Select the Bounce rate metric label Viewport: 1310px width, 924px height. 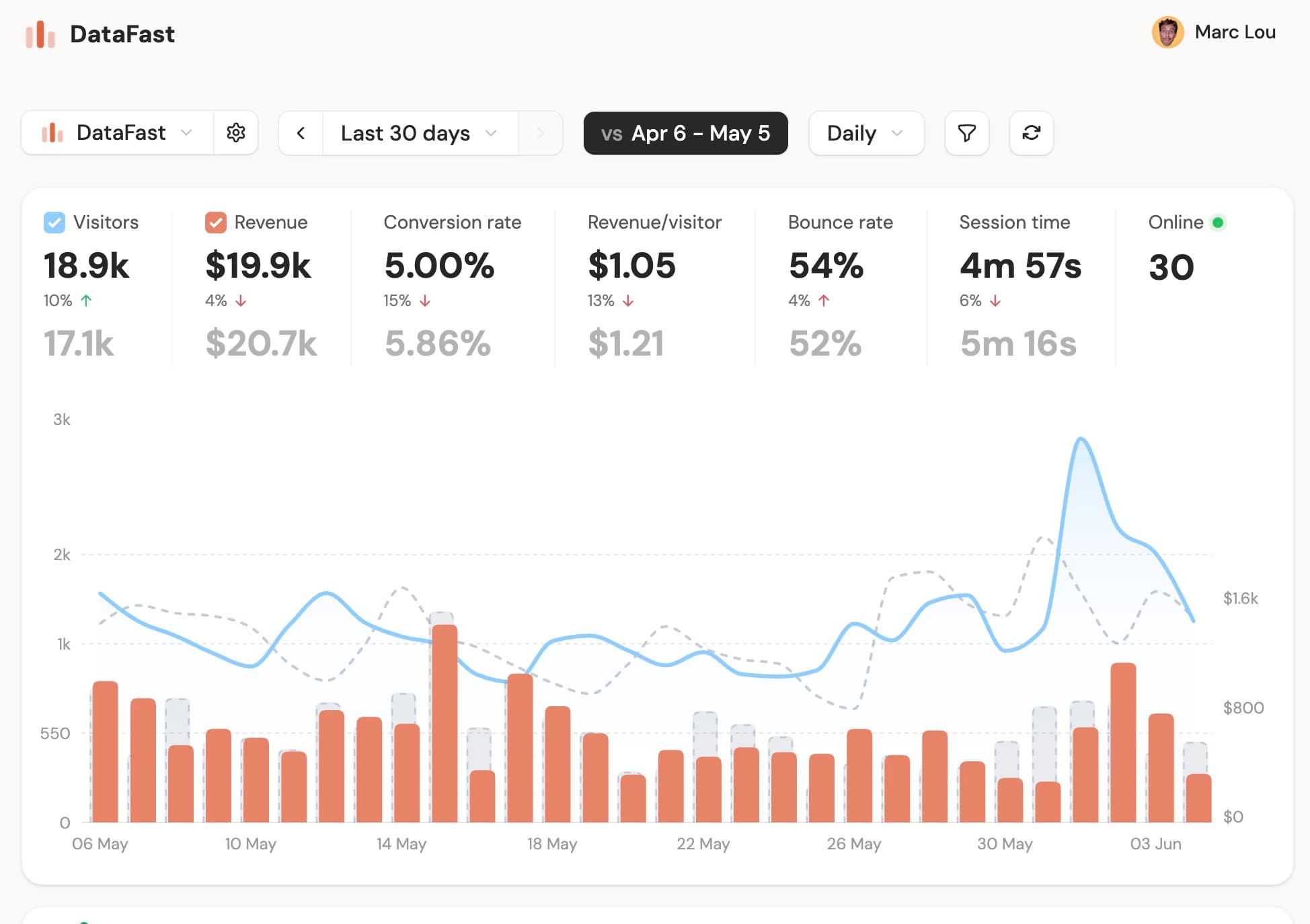click(841, 223)
